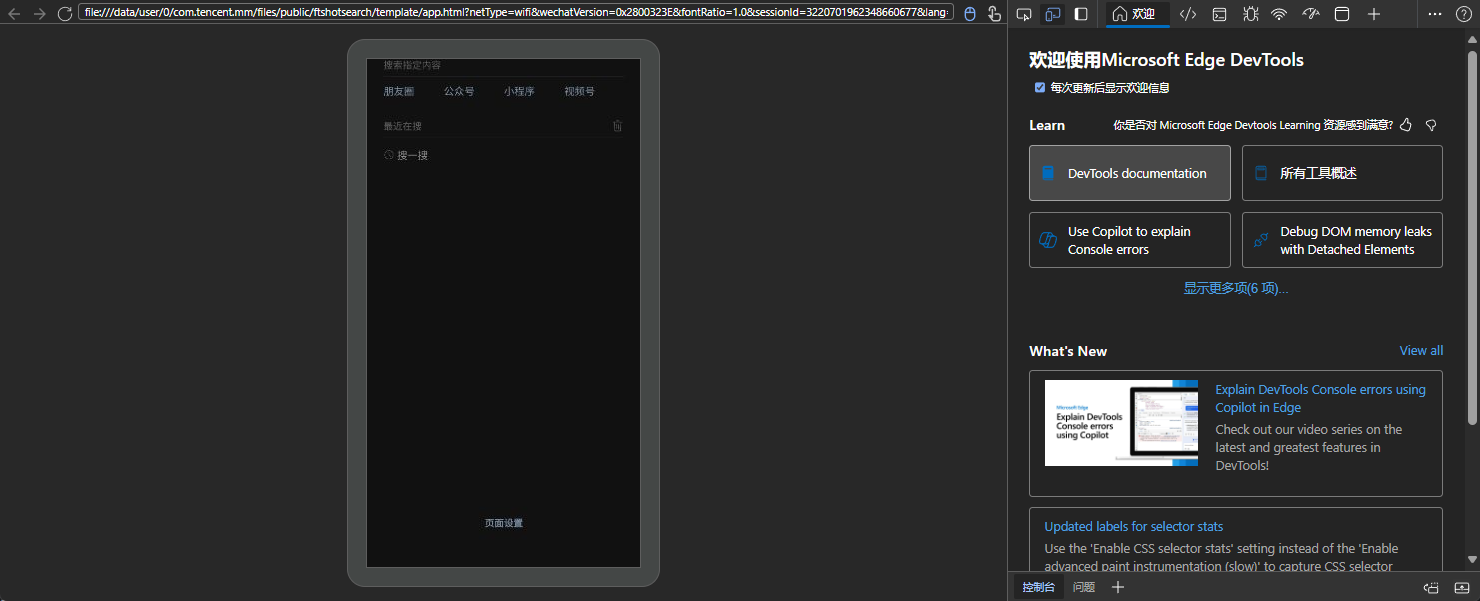1480x601 pixels.
Task: Open the Performance gauge icon panel
Action: click(x=1311, y=14)
